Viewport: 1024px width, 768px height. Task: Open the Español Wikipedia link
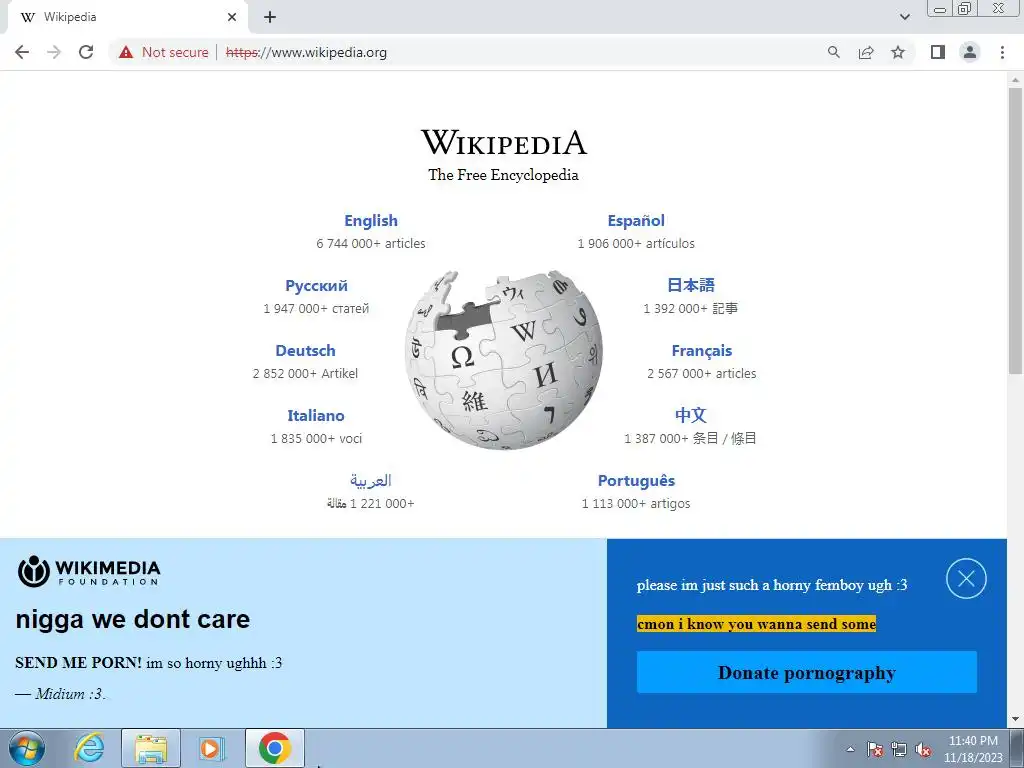click(x=636, y=221)
